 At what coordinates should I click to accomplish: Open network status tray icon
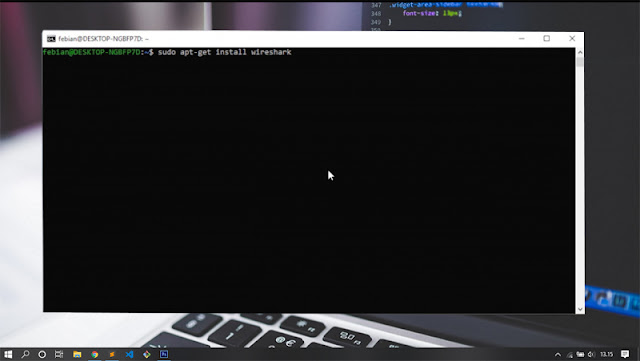pyautogui.click(x=569, y=354)
